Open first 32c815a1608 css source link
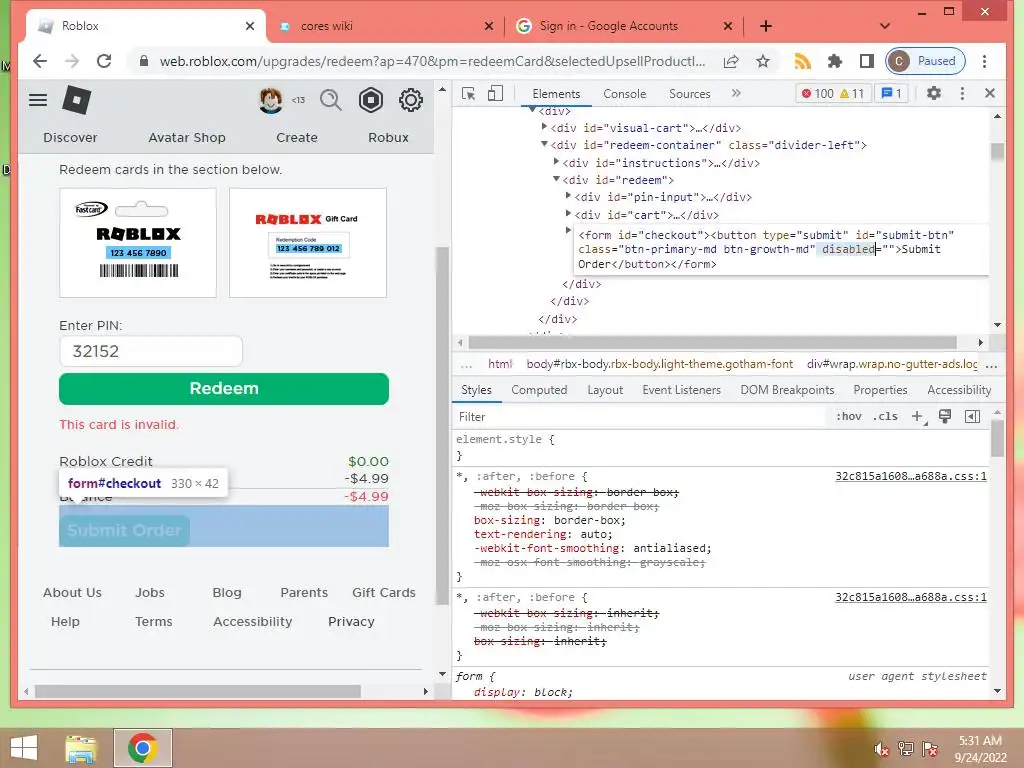The width and height of the screenshot is (1024, 768). [x=911, y=476]
